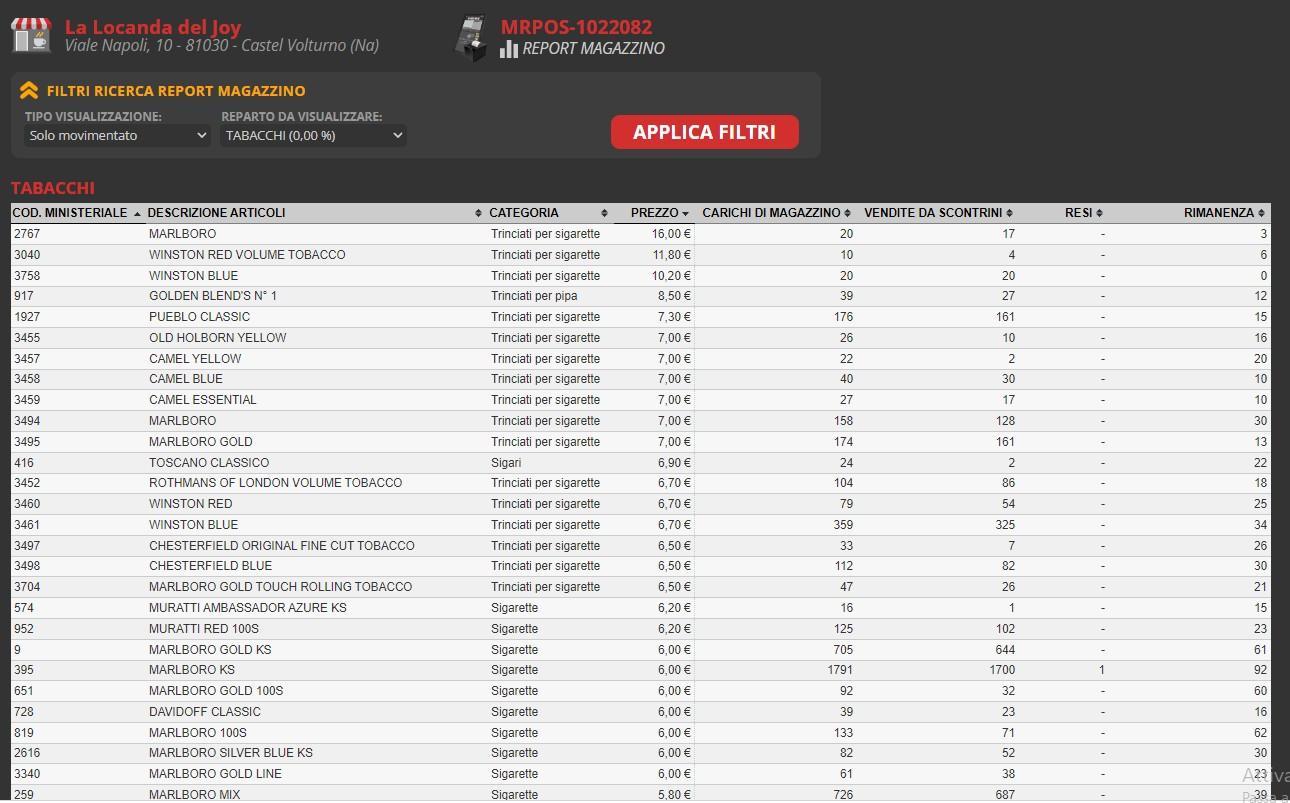Viewport: 1290px width, 803px height.
Task: Select the Winston Red 6,70 € row
Action: coord(640,504)
